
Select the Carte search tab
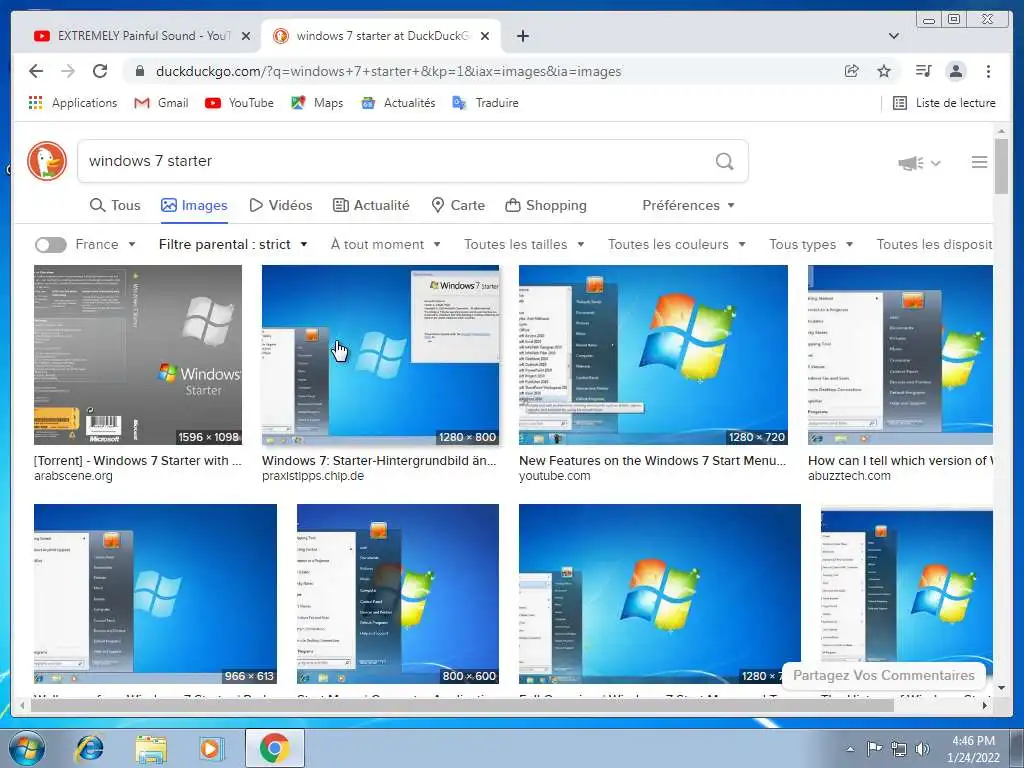click(x=458, y=205)
